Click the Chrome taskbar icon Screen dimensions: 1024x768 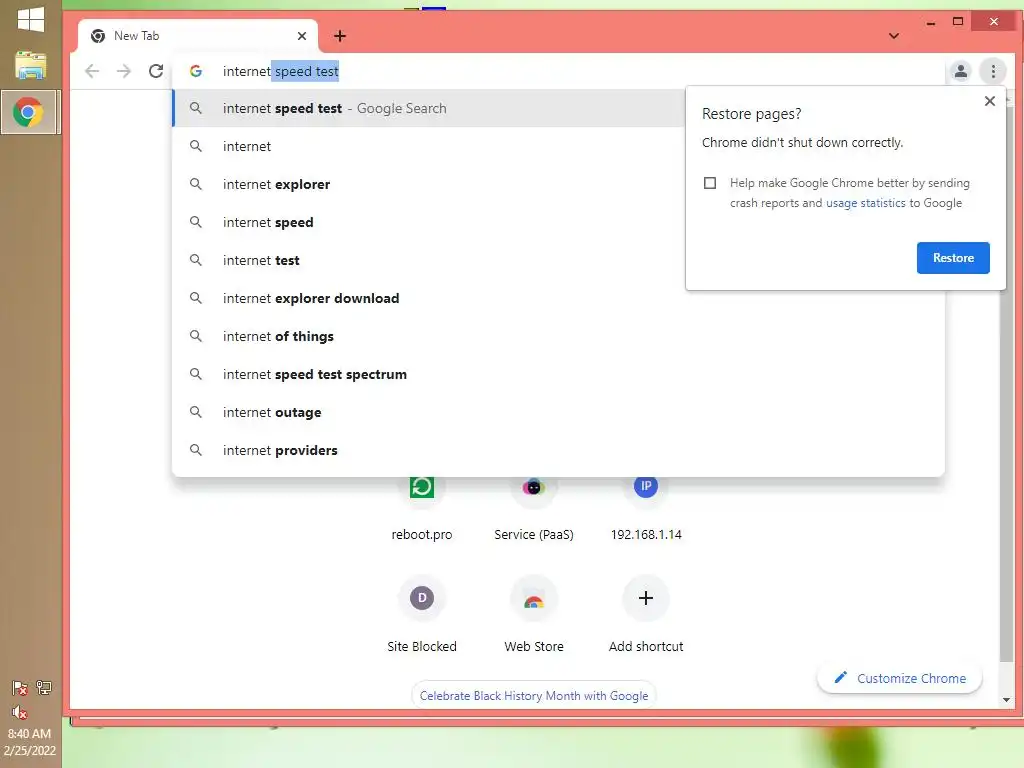coord(31,112)
